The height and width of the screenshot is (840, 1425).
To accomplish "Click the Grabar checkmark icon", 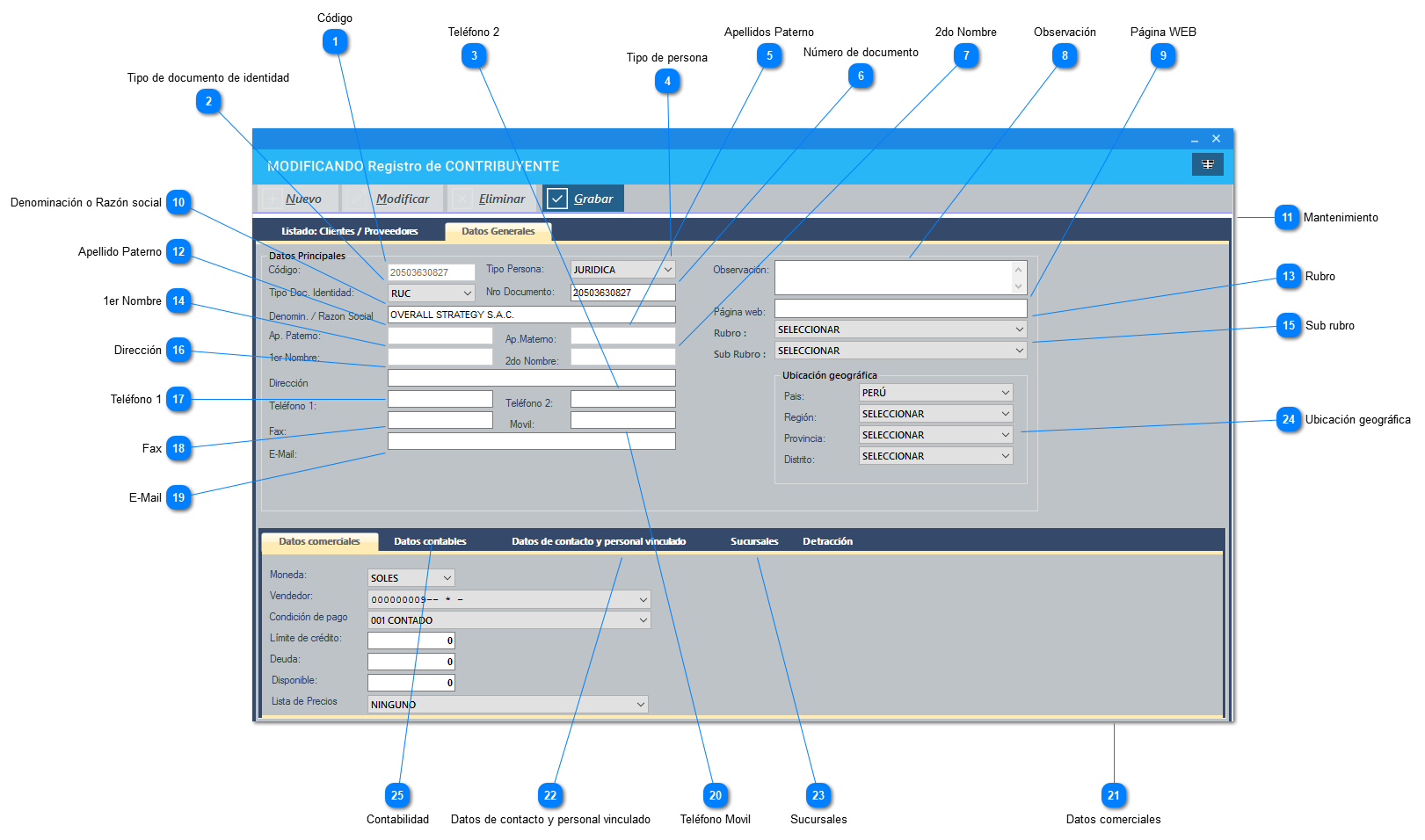I will [557, 199].
